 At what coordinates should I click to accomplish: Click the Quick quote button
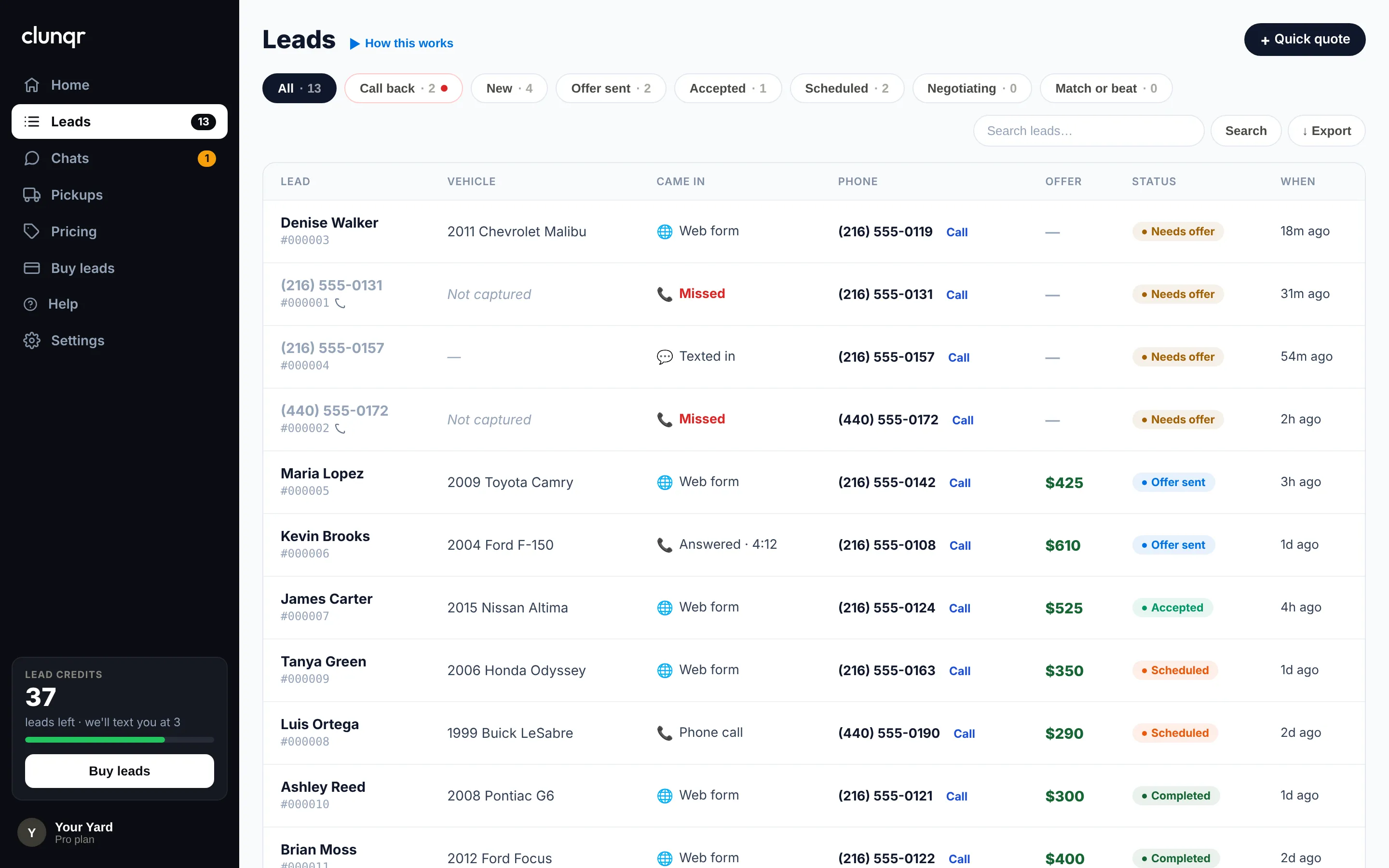pos(1305,40)
